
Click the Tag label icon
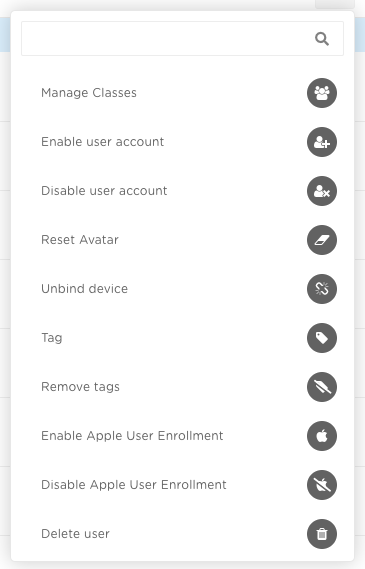pyautogui.click(x=322, y=338)
